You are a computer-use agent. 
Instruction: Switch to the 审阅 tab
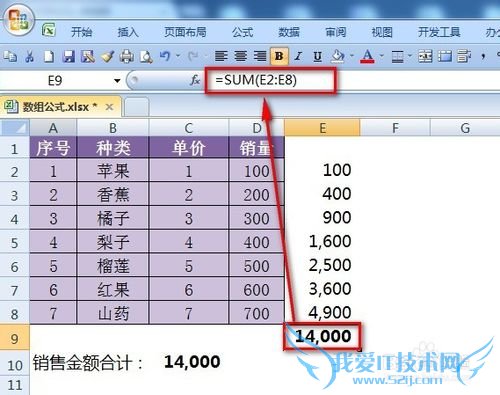[x=336, y=32]
